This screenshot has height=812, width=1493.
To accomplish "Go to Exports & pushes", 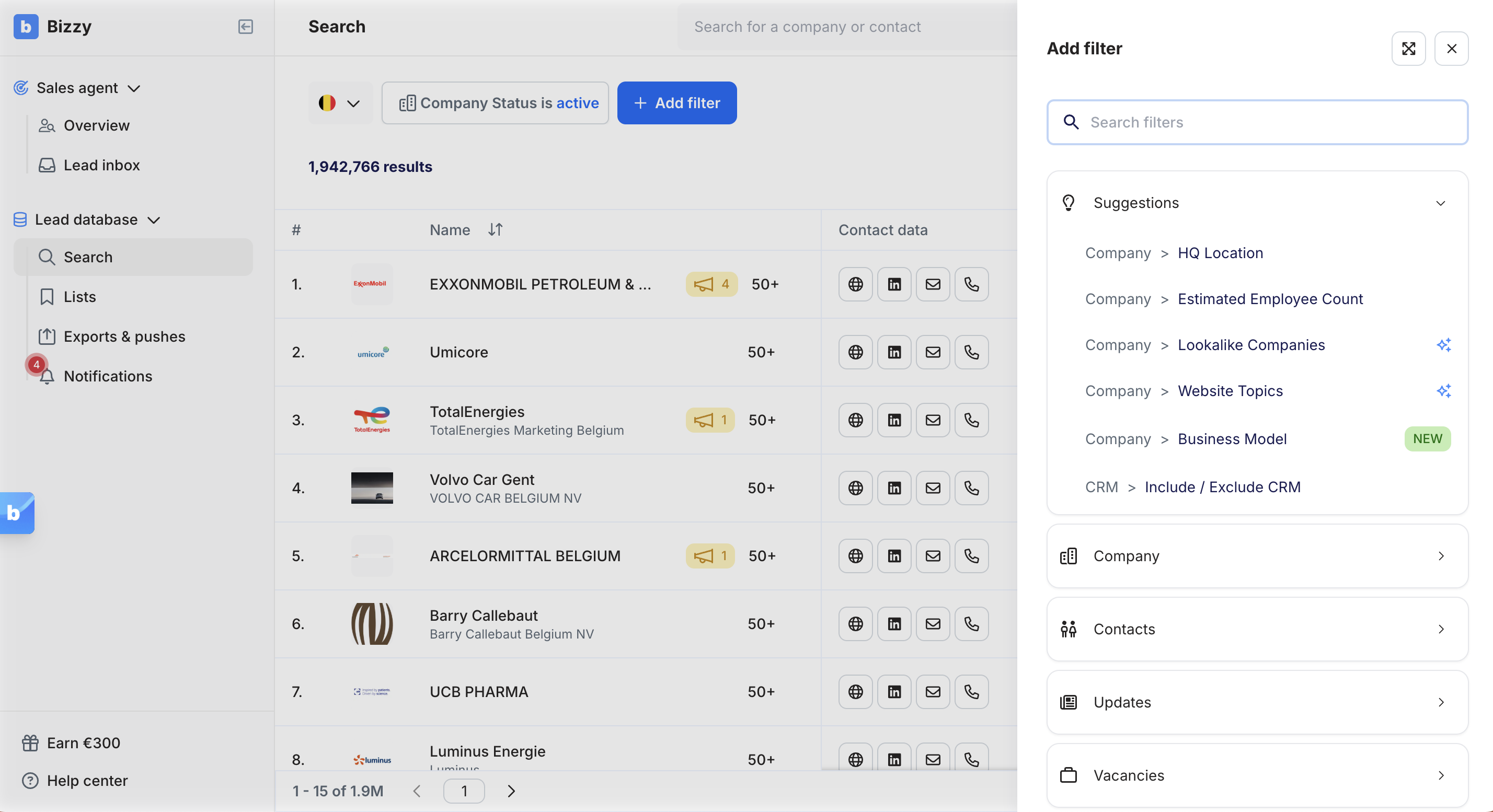I will click(x=124, y=337).
